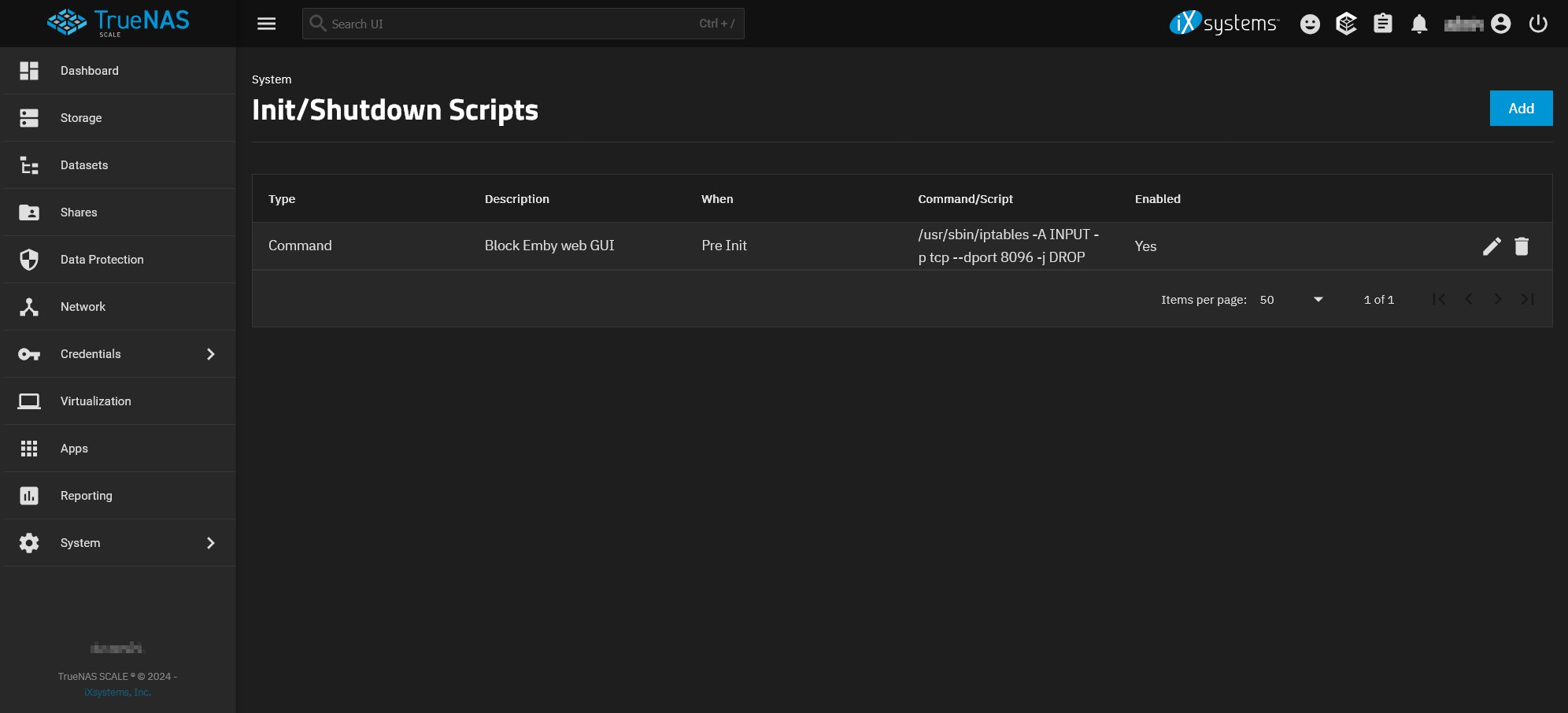1568x713 pixels.
Task: Sort table by the When column
Action: (x=717, y=199)
